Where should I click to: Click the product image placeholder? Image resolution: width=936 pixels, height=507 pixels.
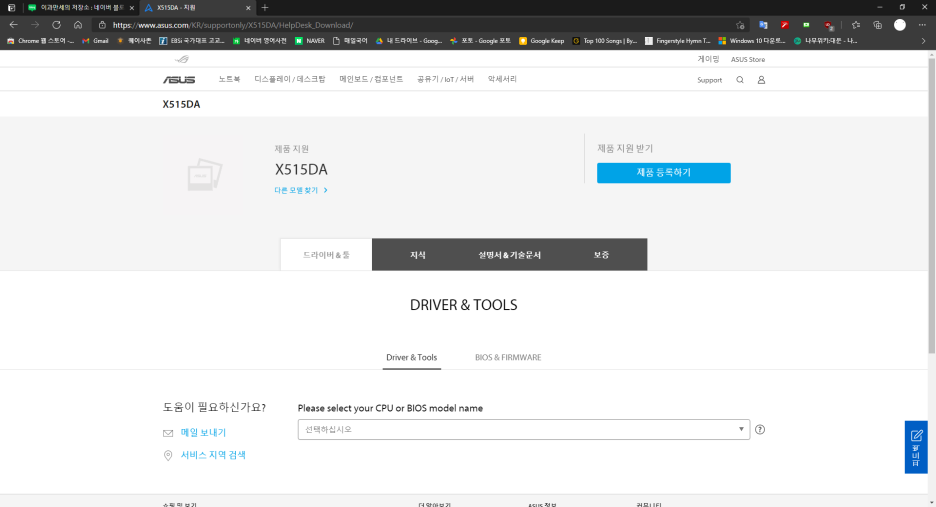click(205, 174)
